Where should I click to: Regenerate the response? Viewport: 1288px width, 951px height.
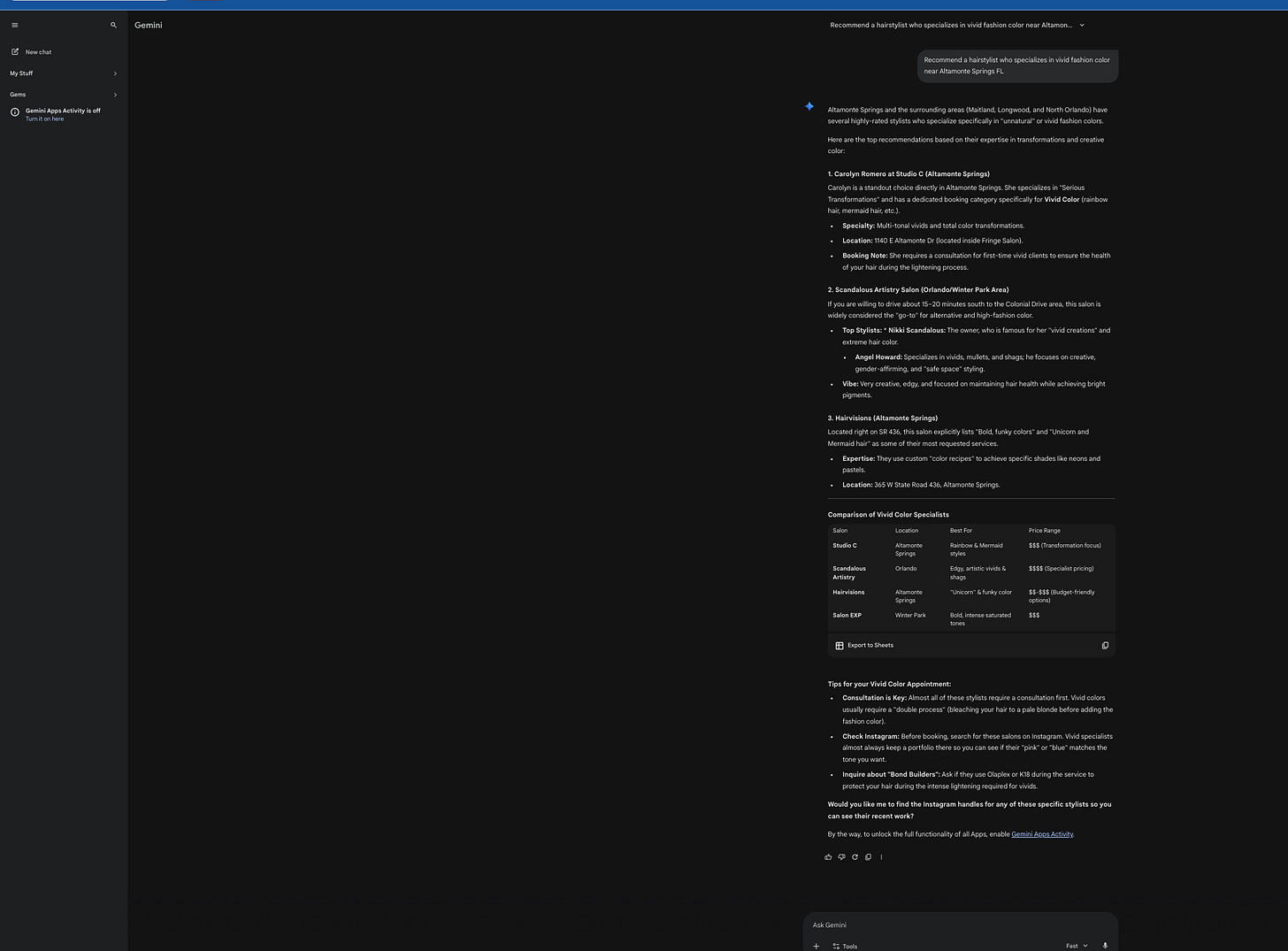point(855,857)
